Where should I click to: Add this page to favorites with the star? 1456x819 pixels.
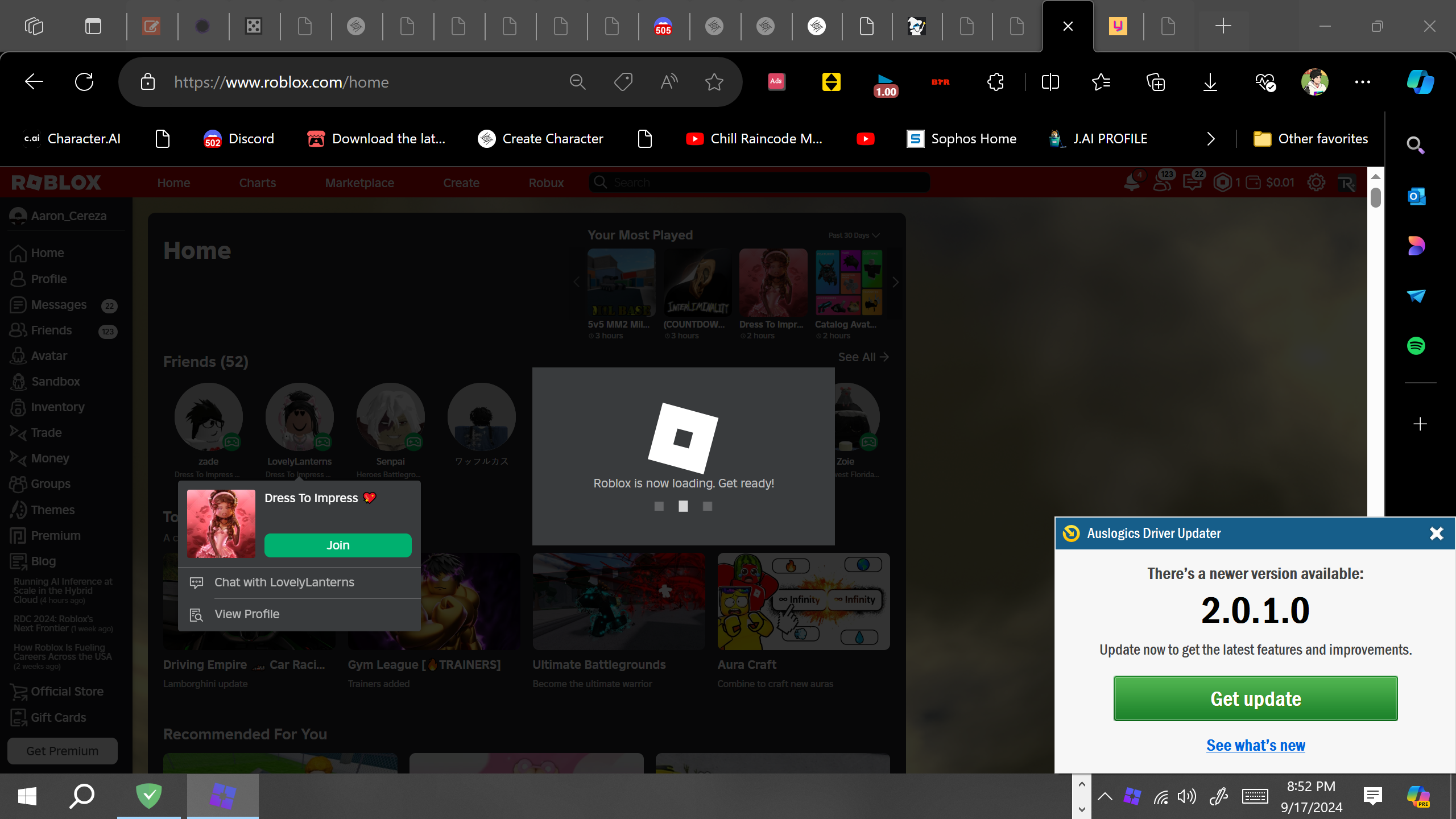(714, 82)
